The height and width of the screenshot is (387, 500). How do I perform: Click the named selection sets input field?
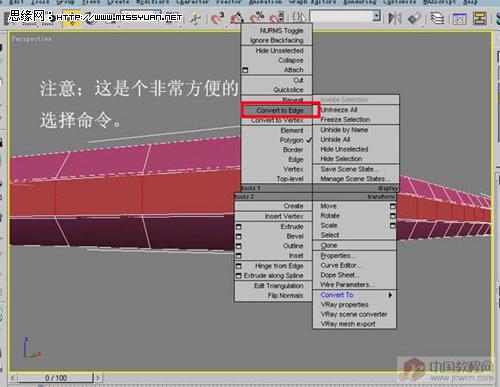[341, 16]
